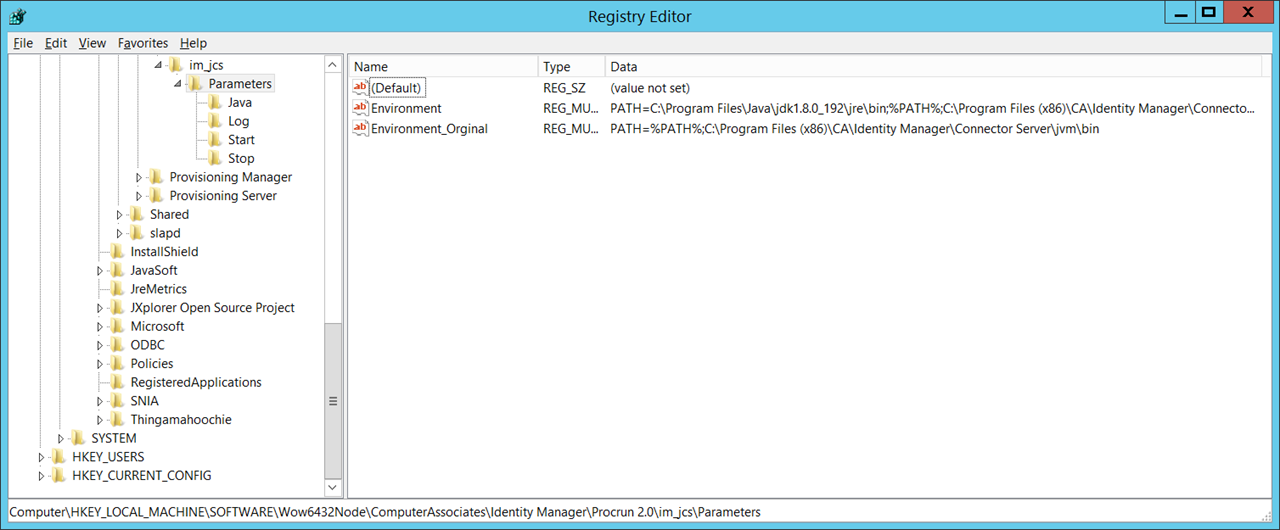Select the Log subkey label
Viewport: 1280px width, 530px height.
tap(238, 121)
